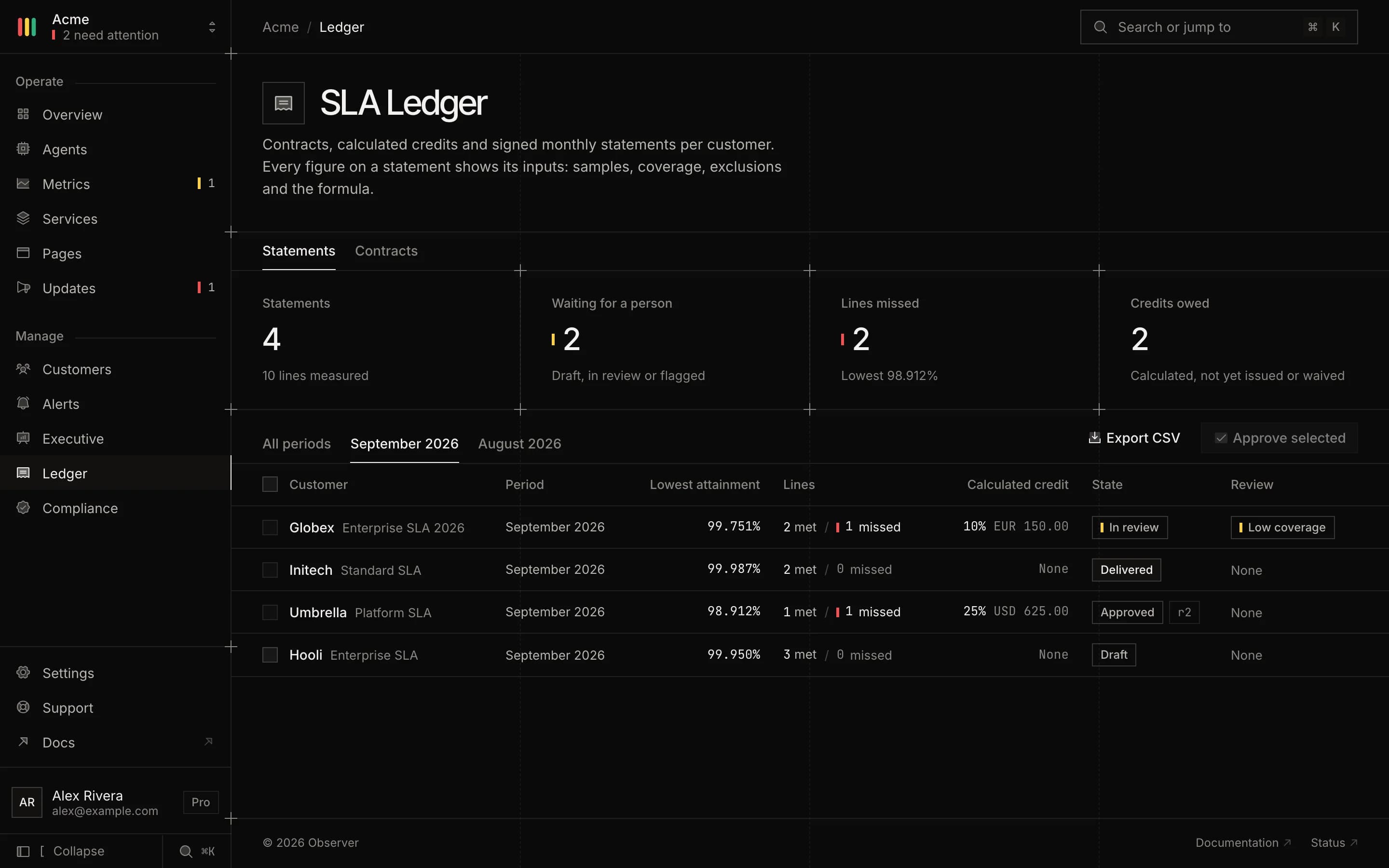Image resolution: width=1389 pixels, height=868 pixels.
Task: Switch to the Contracts tab
Action: click(386, 251)
